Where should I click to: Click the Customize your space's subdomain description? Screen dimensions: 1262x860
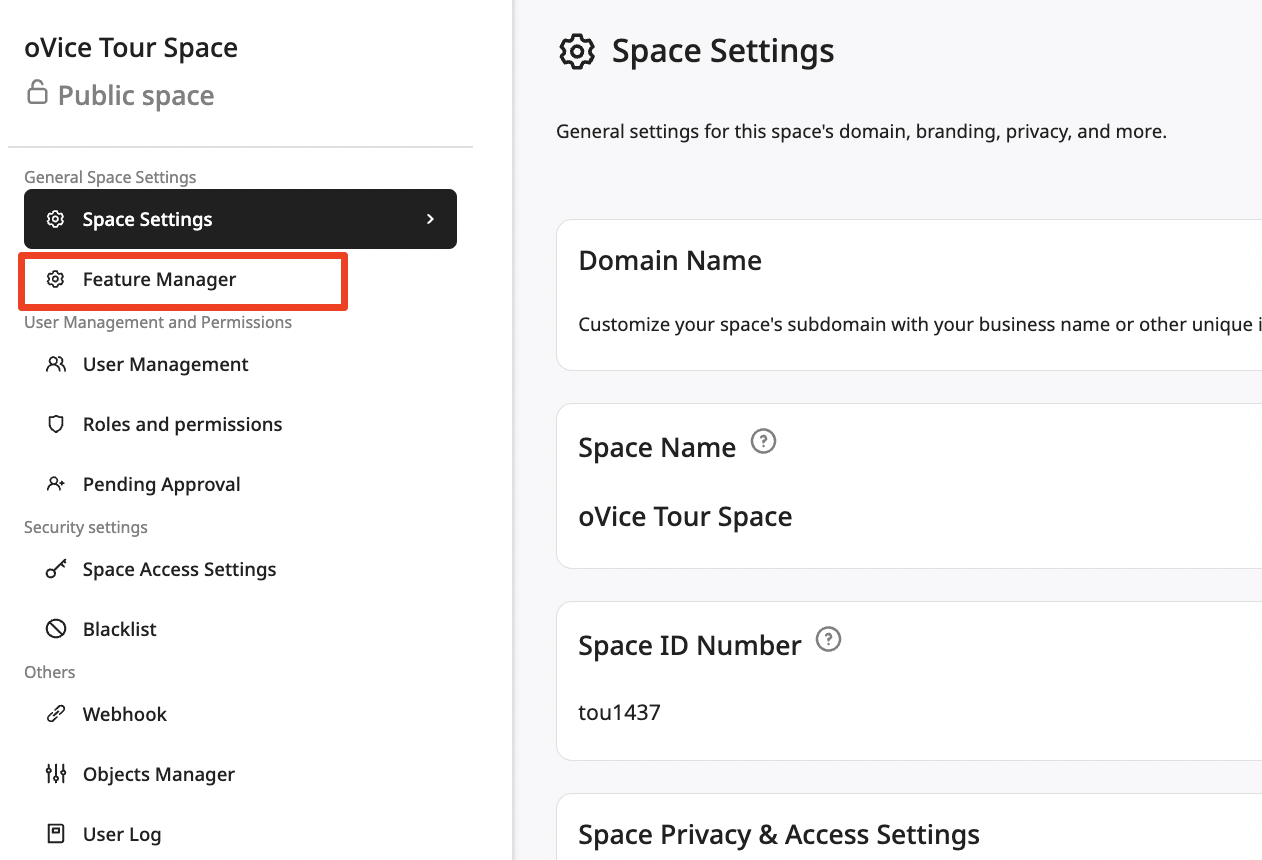920,324
